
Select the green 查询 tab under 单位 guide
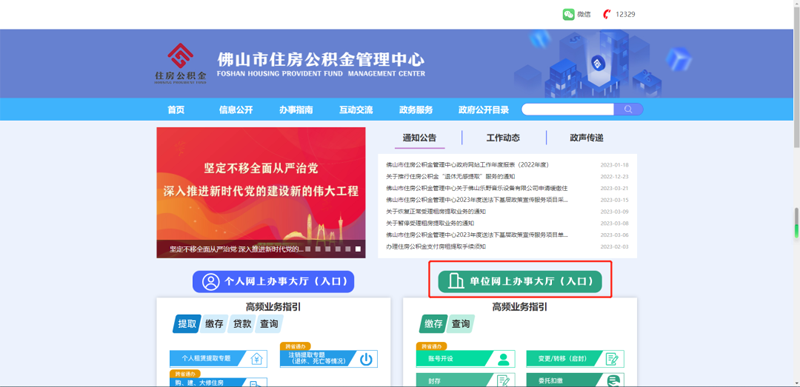coord(461,324)
